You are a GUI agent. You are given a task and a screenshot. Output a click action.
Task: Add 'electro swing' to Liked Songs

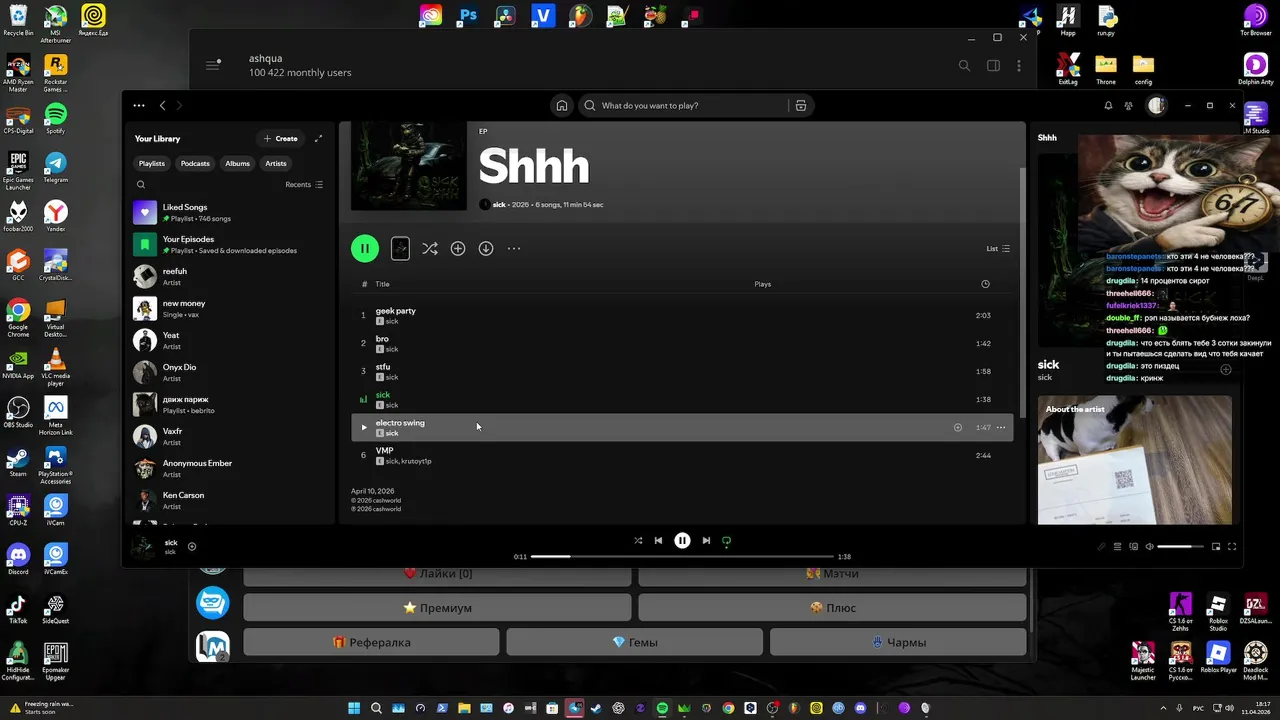click(x=957, y=427)
